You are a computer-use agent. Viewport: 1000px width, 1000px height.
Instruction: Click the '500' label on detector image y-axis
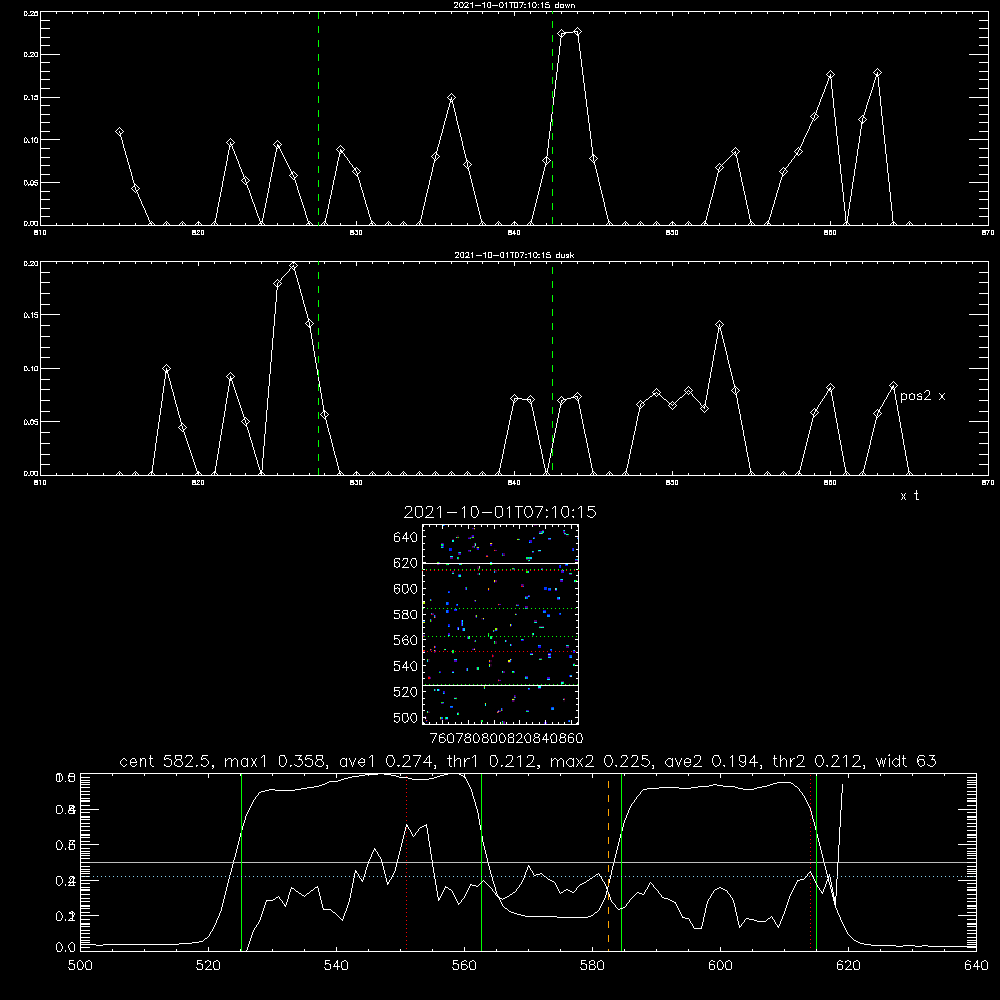point(406,717)
